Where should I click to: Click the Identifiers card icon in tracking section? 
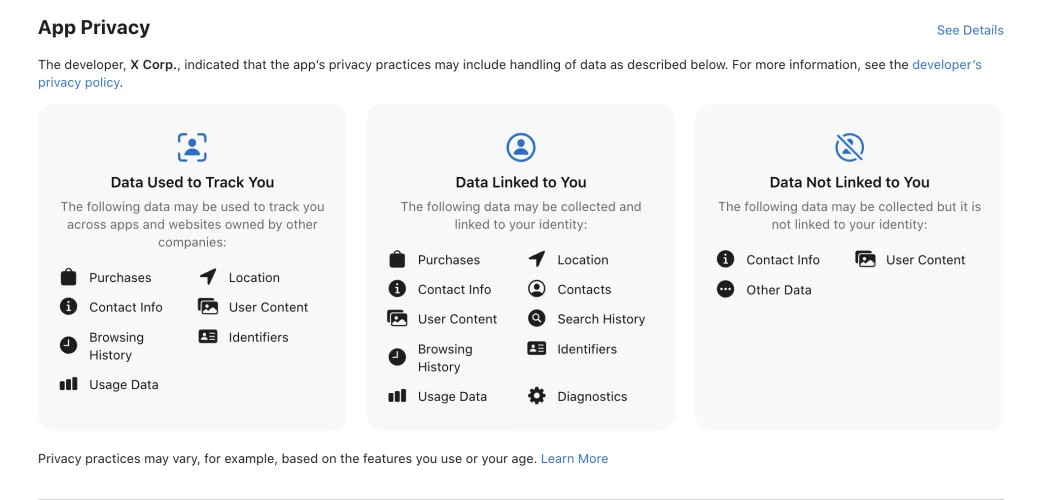click(x=208, y=337)
